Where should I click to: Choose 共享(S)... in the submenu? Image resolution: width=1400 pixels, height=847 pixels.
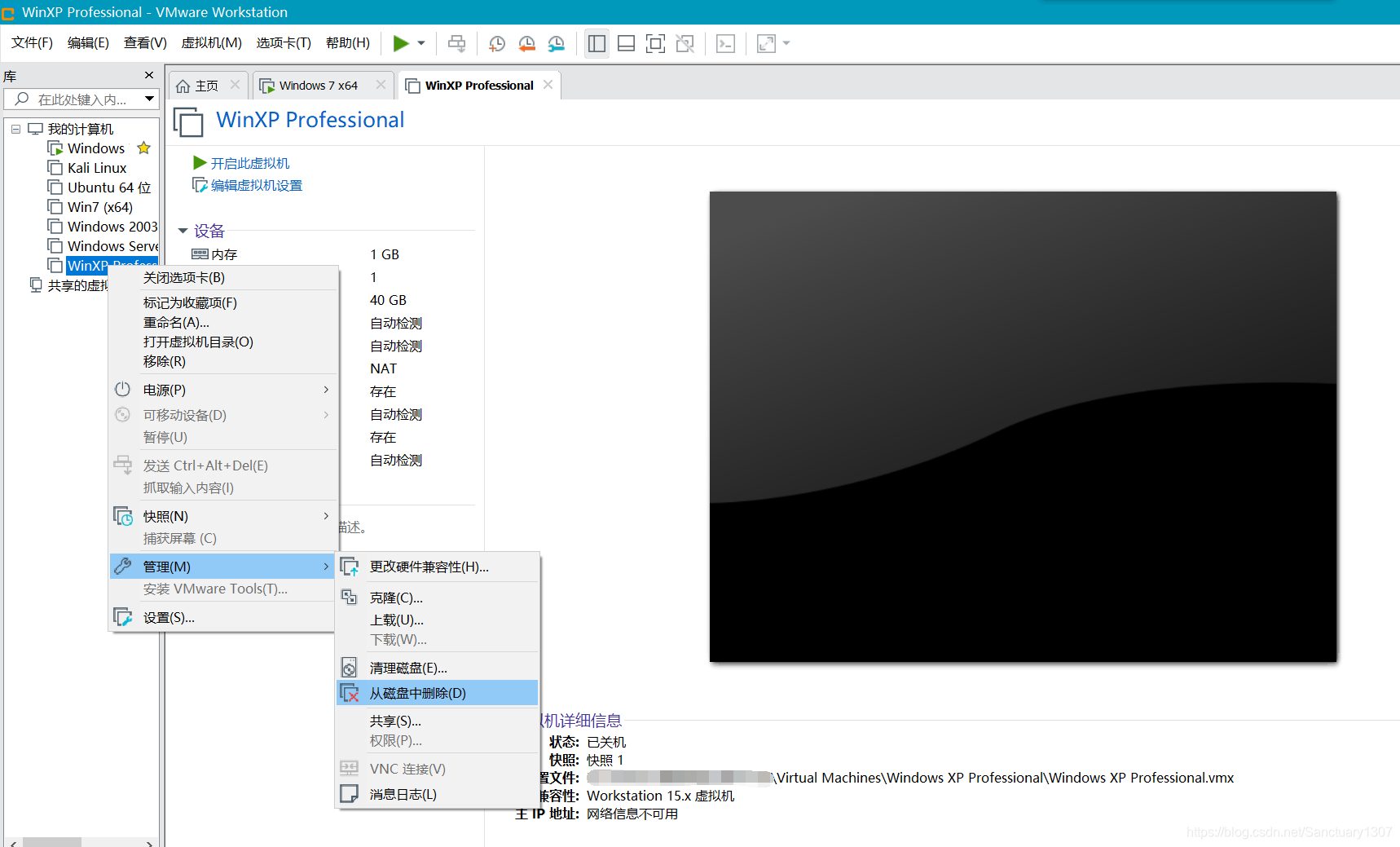[438, 721]
